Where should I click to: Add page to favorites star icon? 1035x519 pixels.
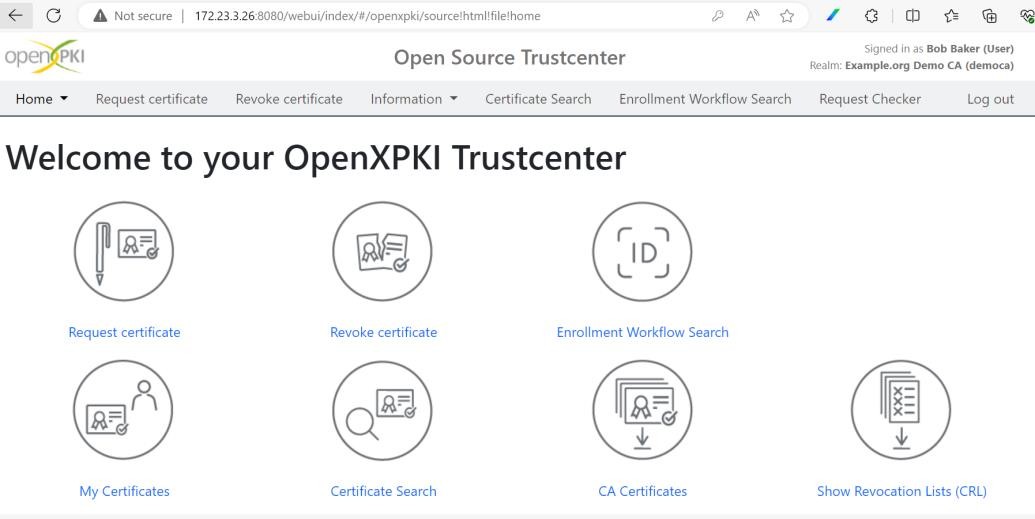pos(787,16)
